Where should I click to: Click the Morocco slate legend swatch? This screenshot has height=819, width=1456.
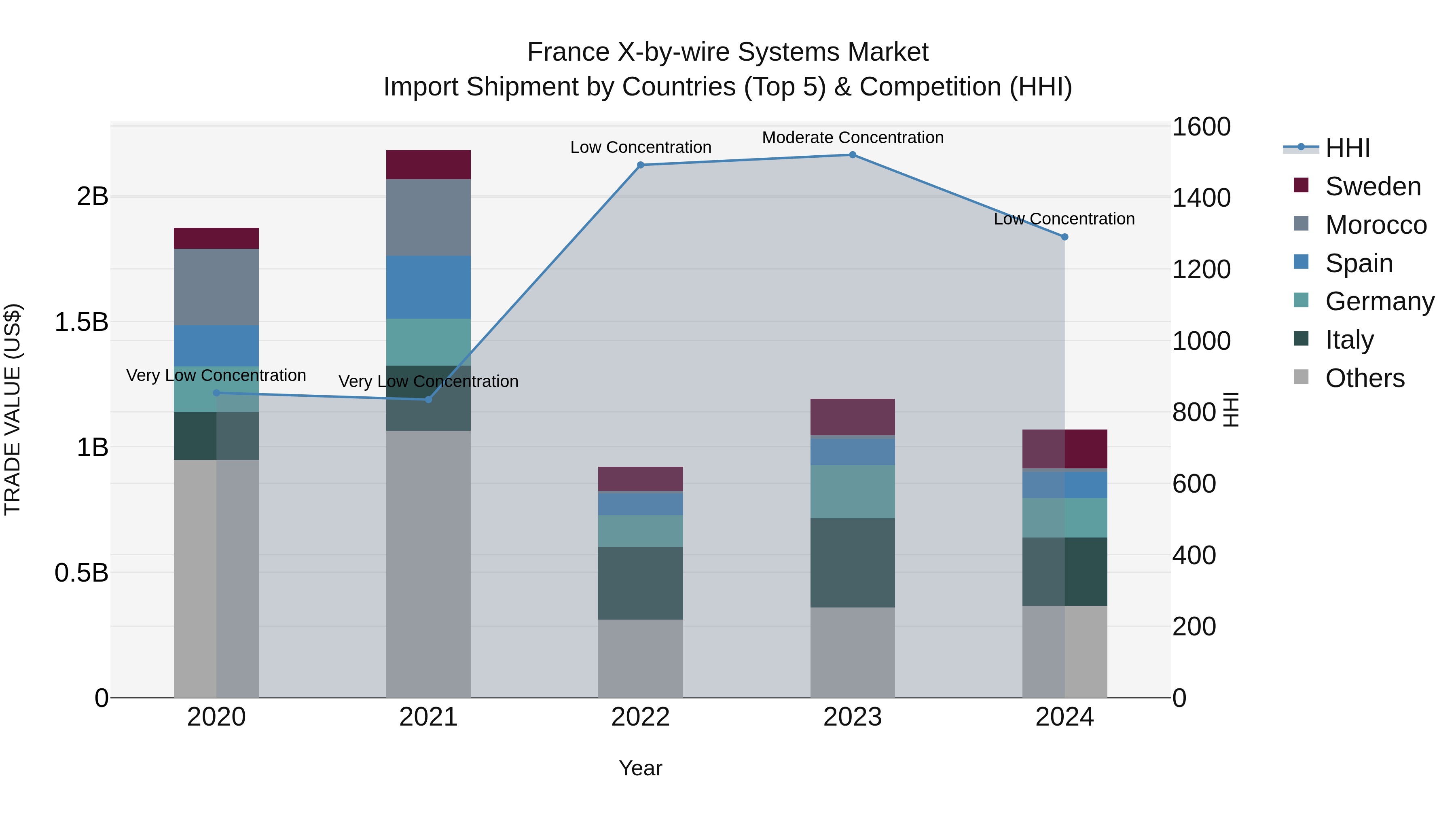pos(1301,223)
